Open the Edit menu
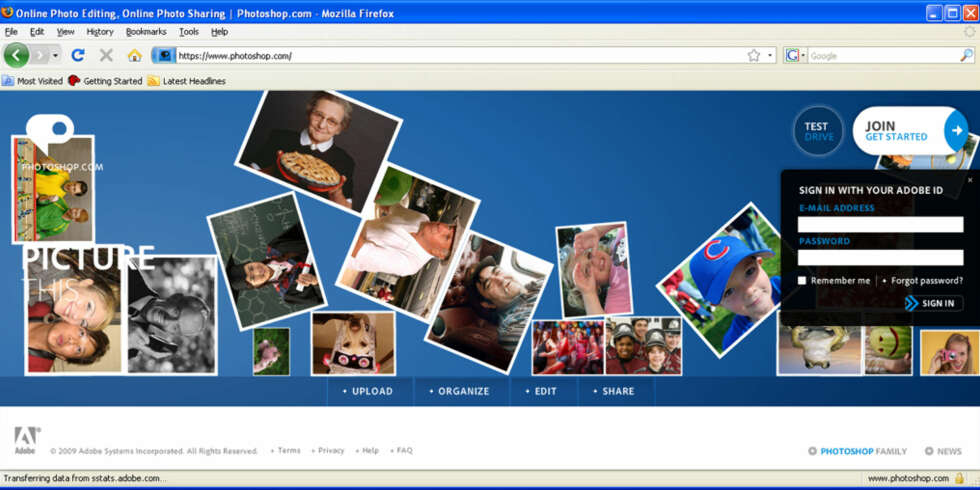The image size is (980, 490). (x=37, y=31)
